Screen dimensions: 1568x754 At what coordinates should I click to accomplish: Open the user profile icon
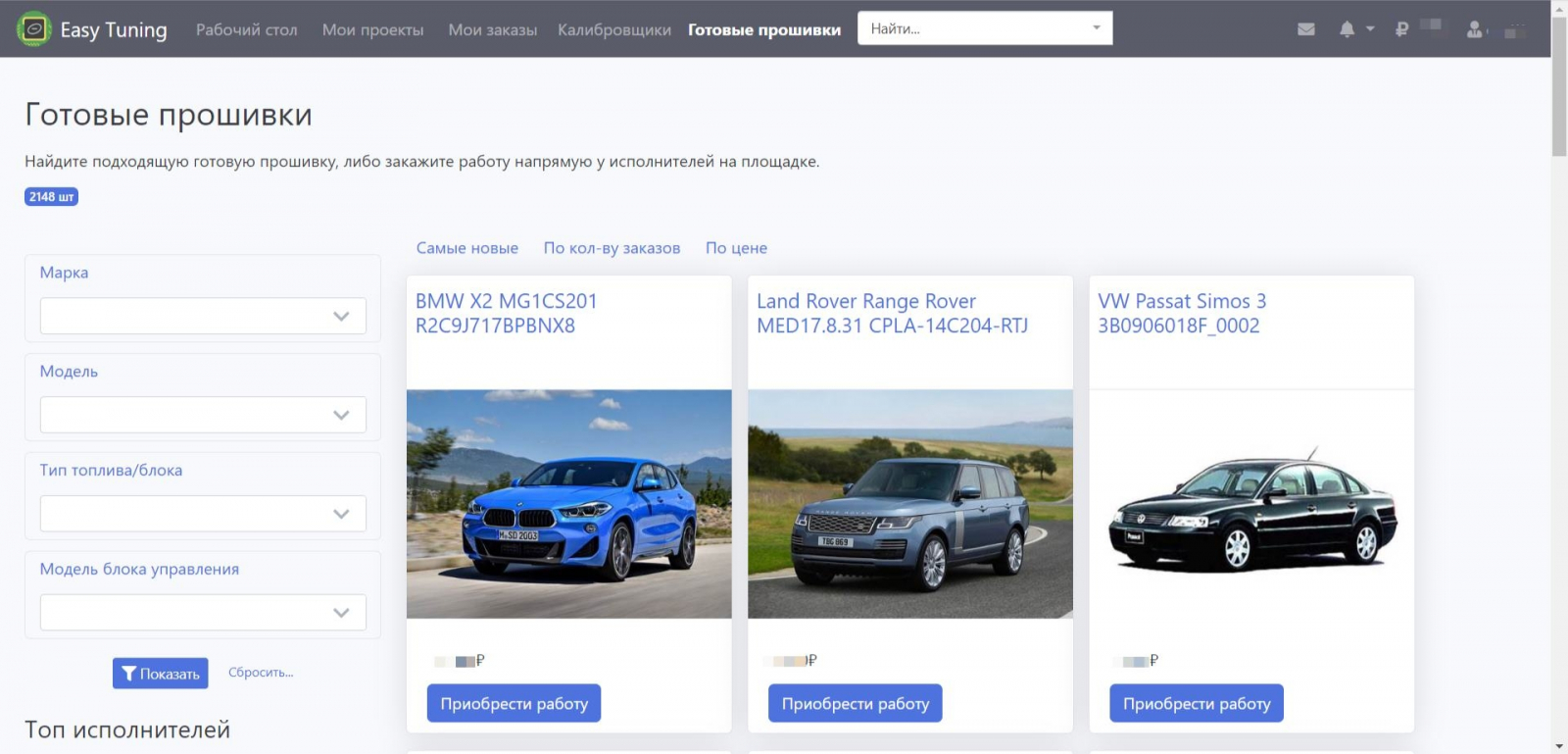tap(1474, 29)
